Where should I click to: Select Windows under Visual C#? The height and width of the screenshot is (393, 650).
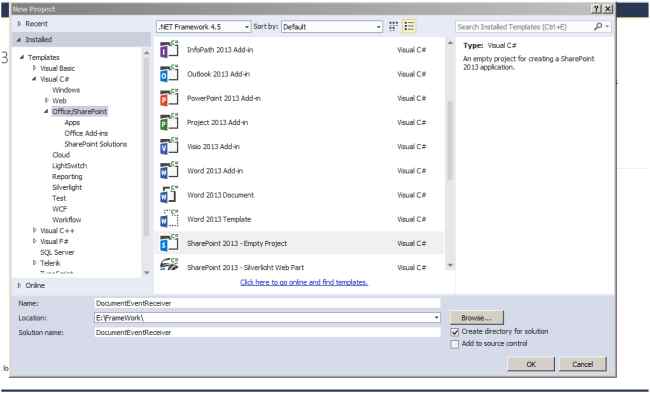(66, 90)
